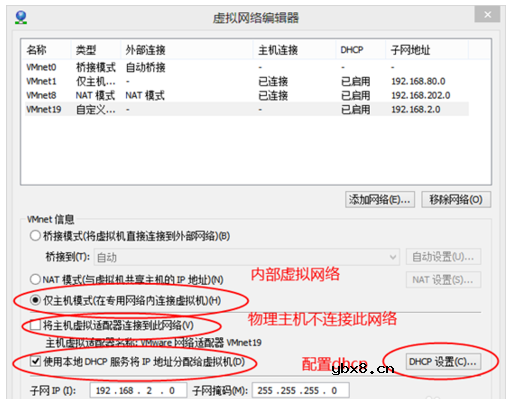Sort by 子网地址 column header
This screenshot has width=510, height=399.
[x=427, y=50]
